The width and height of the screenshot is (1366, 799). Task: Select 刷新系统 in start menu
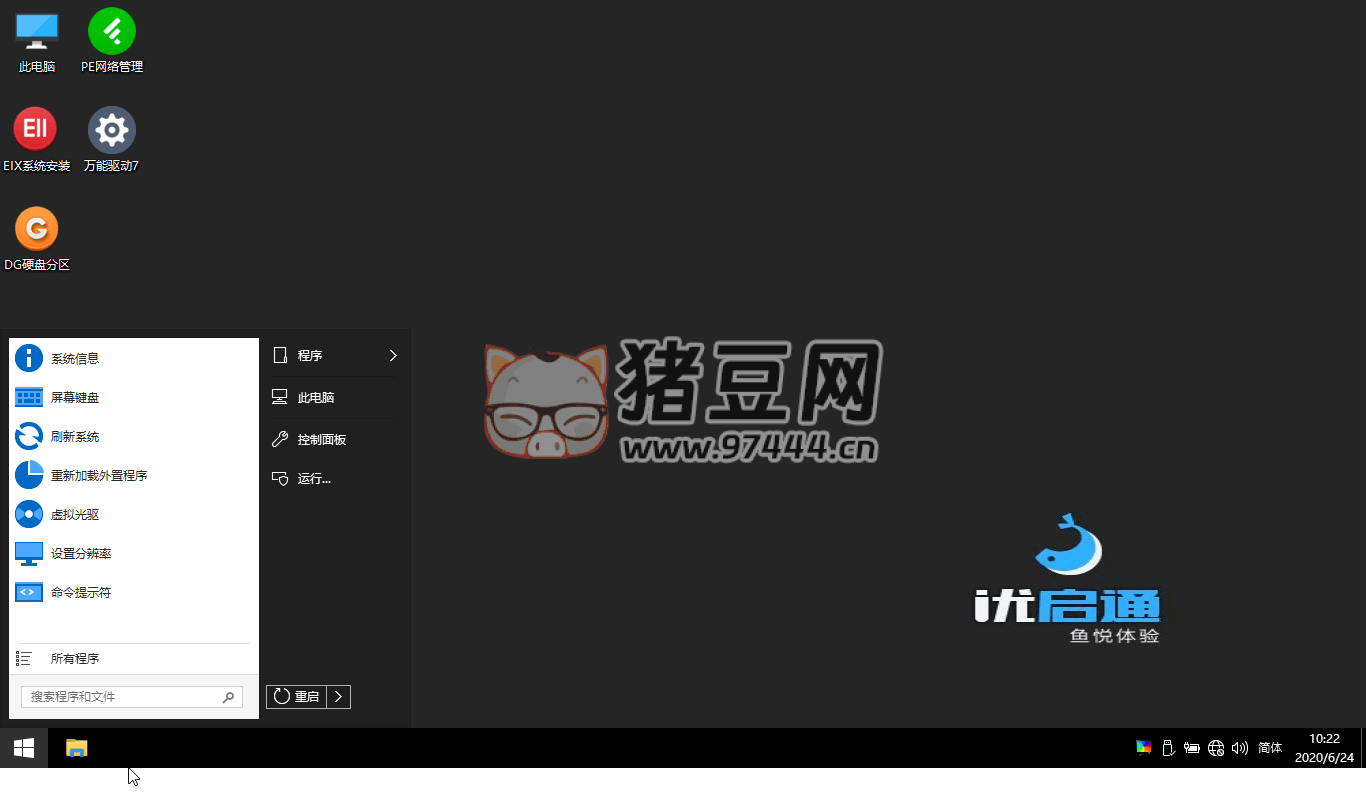pos(134,436)
